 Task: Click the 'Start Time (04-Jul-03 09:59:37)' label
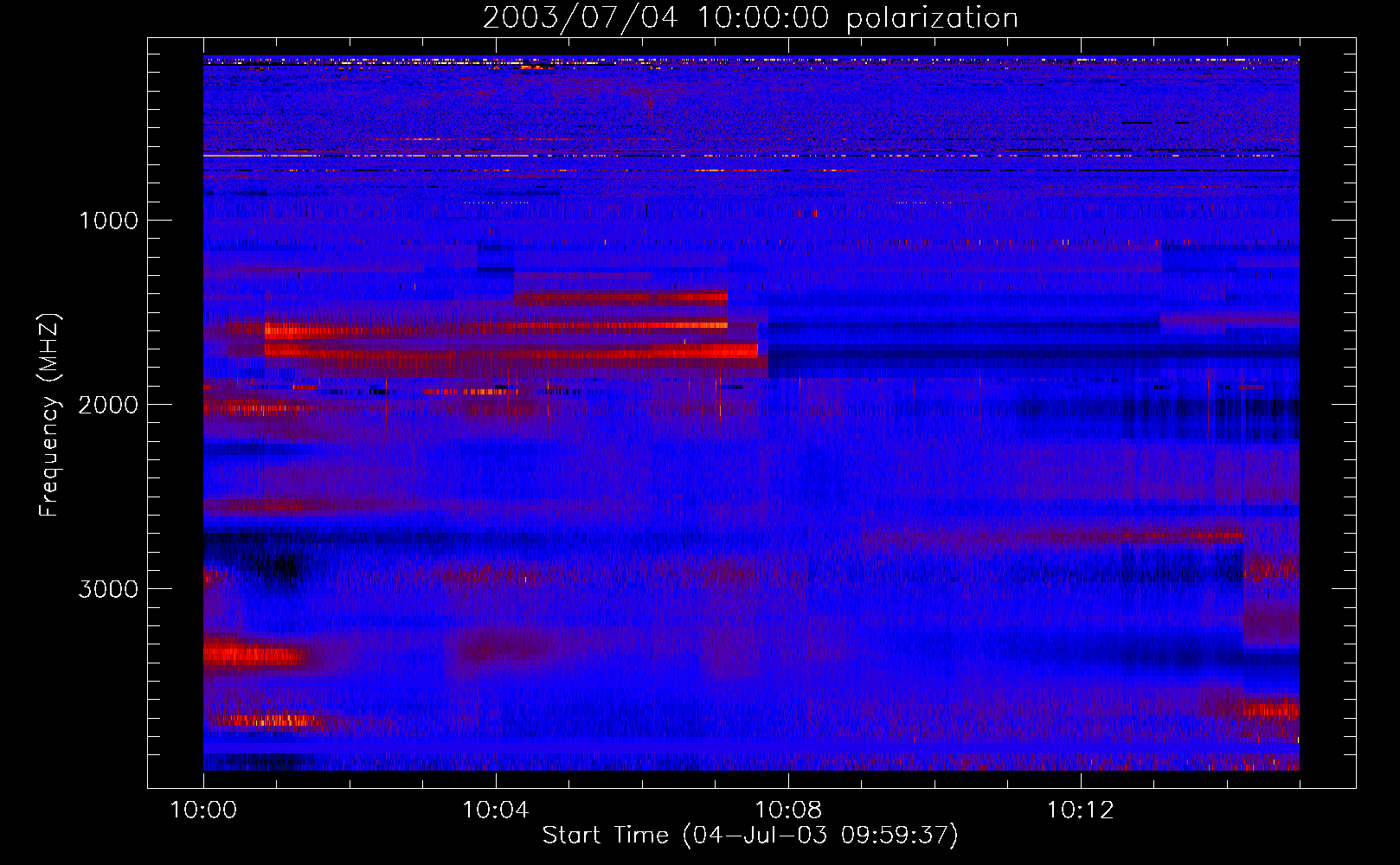[750, 836]
